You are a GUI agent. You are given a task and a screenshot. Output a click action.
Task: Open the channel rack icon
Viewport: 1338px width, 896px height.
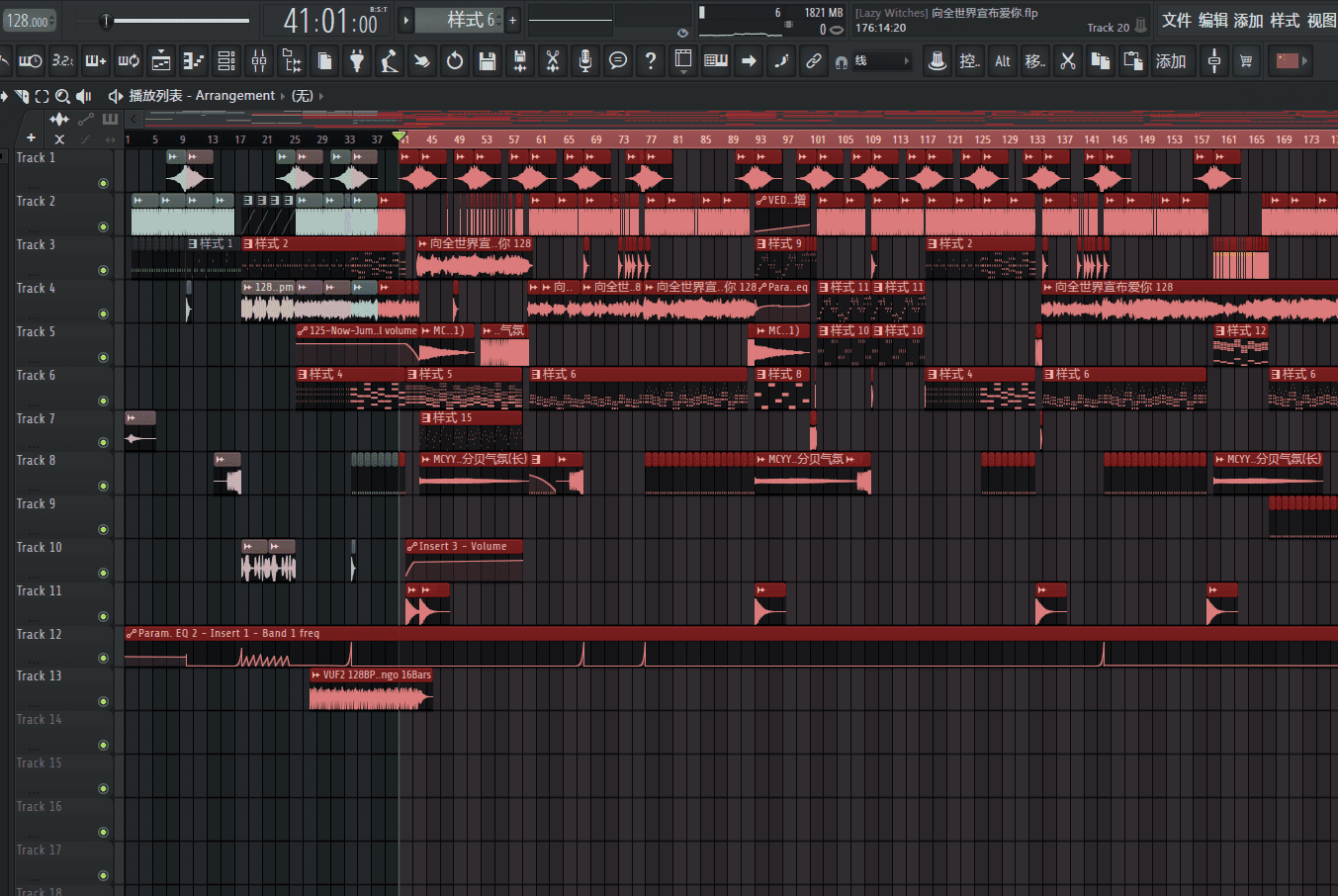(226, 61)
